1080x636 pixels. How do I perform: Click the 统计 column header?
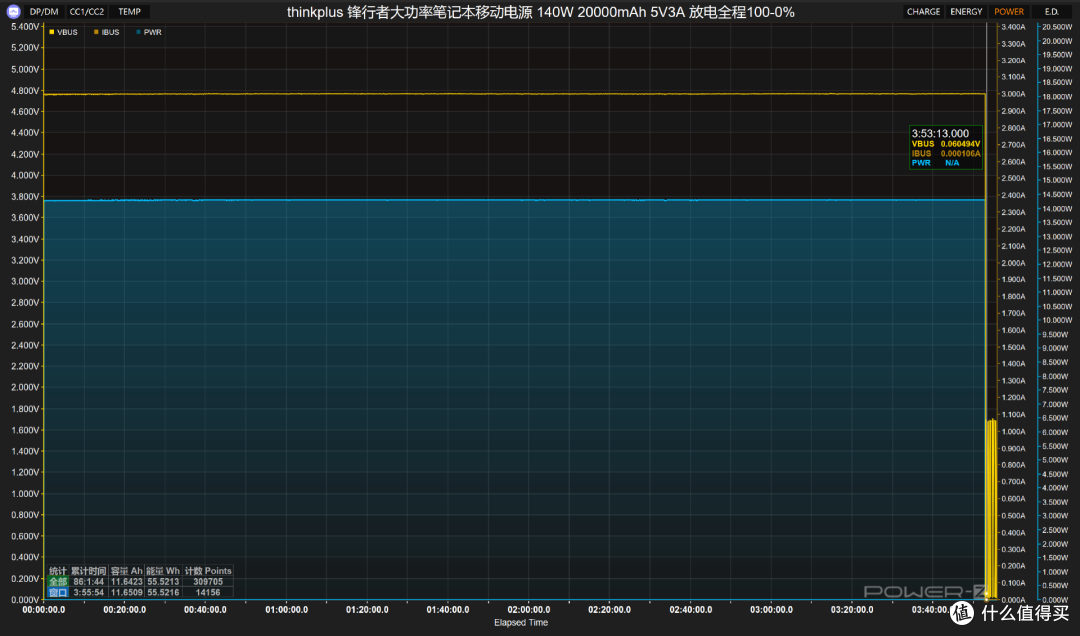click(x=58, y=571)
